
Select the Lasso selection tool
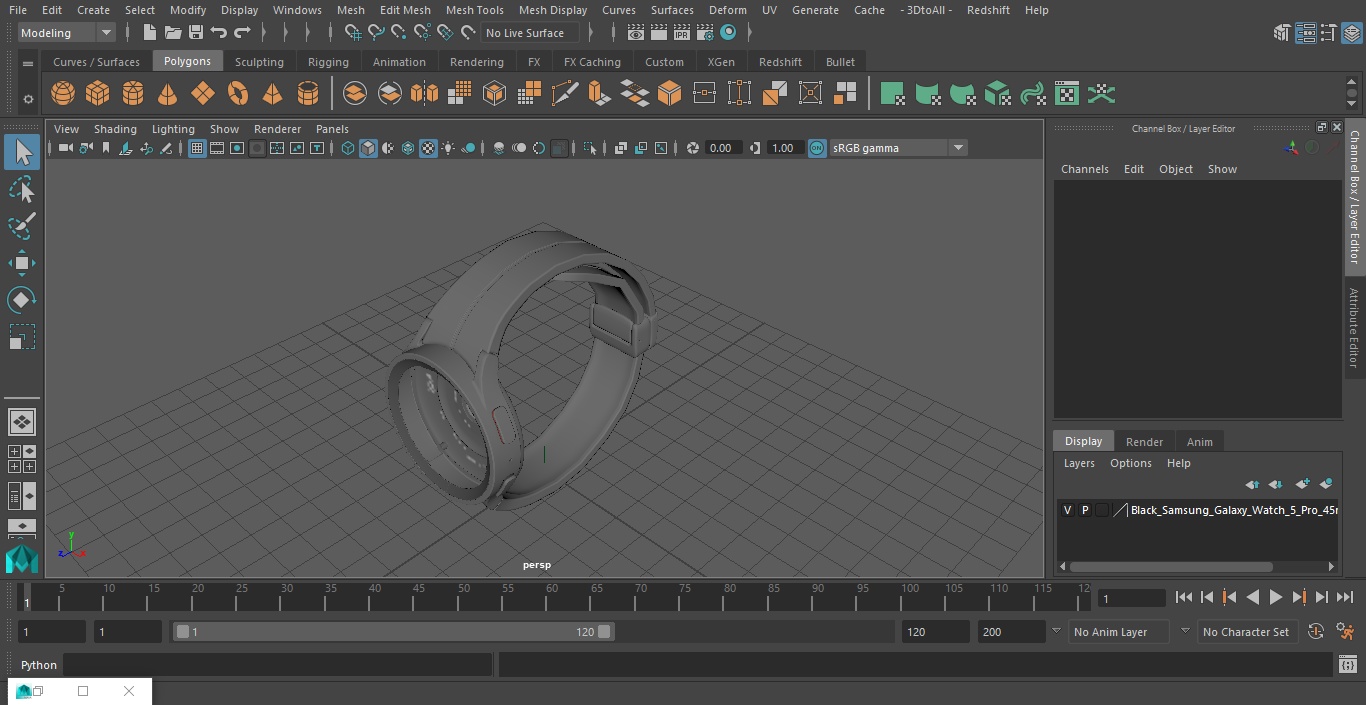point(22,189)
